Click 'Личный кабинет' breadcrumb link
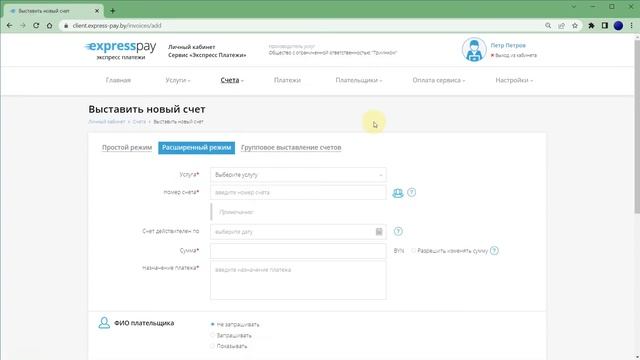640x360 pixels. (x=107, y=122)
